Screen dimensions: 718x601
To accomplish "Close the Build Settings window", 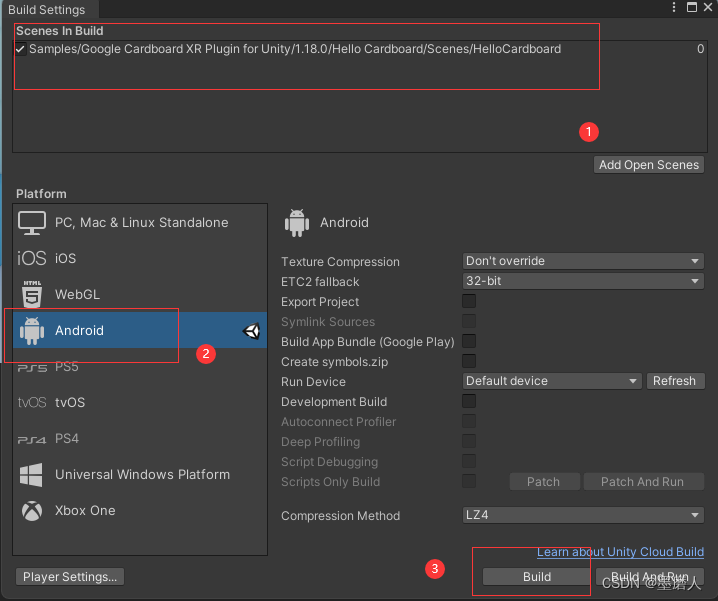I will tap(708, 7).
